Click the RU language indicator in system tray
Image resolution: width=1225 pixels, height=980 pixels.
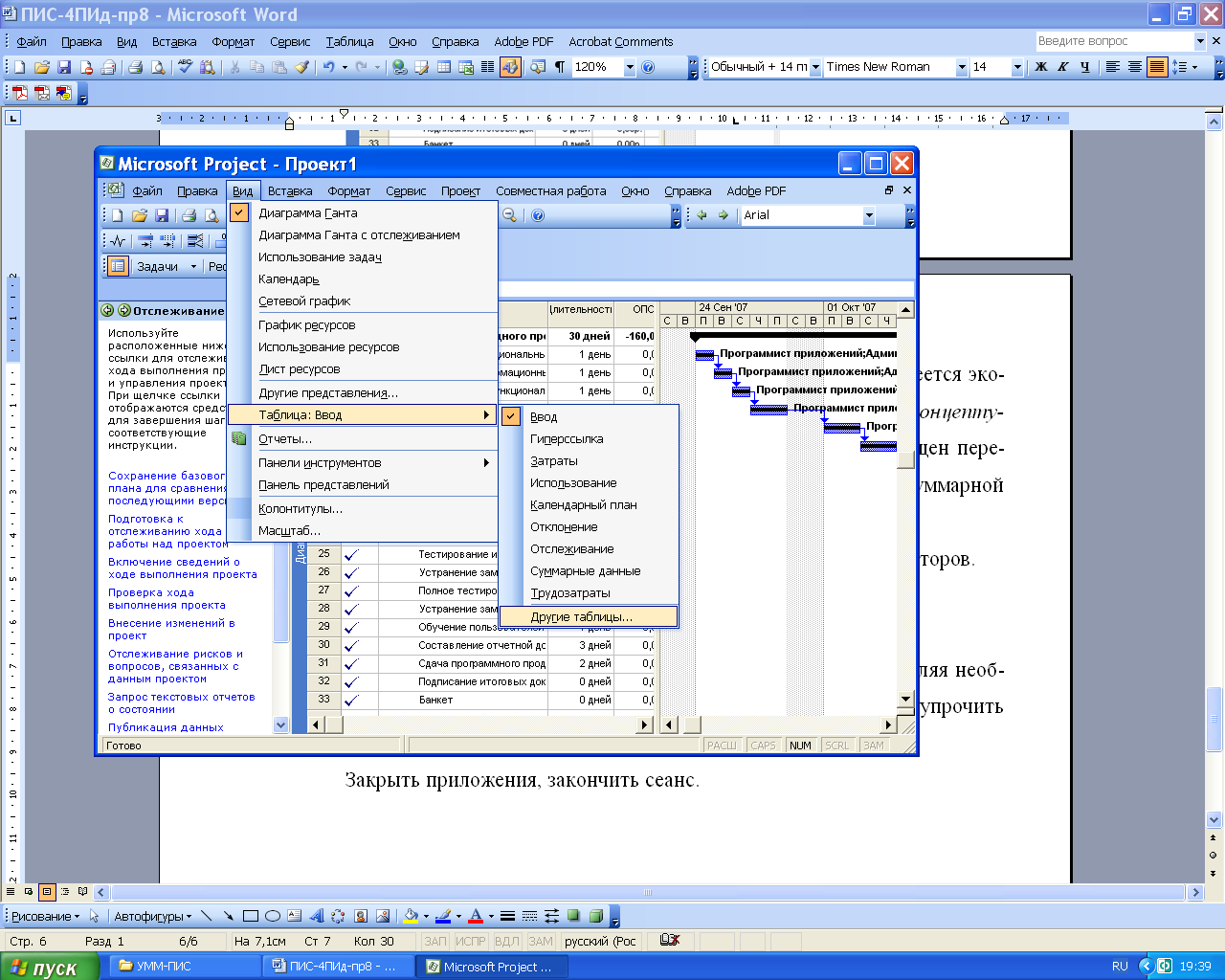point(1120,967)
